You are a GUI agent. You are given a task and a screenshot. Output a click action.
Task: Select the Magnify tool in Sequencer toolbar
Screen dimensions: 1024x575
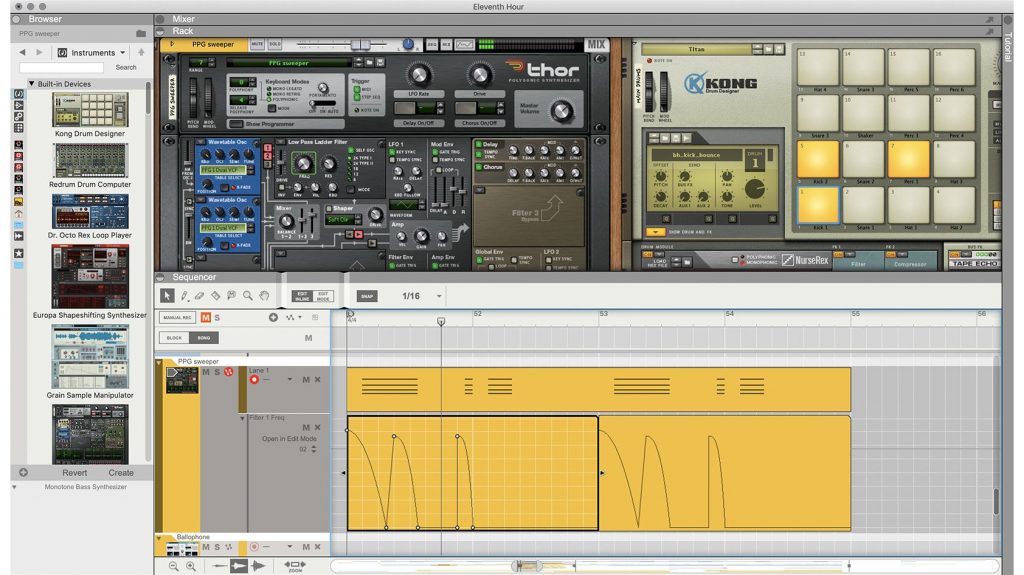[248, 296]
